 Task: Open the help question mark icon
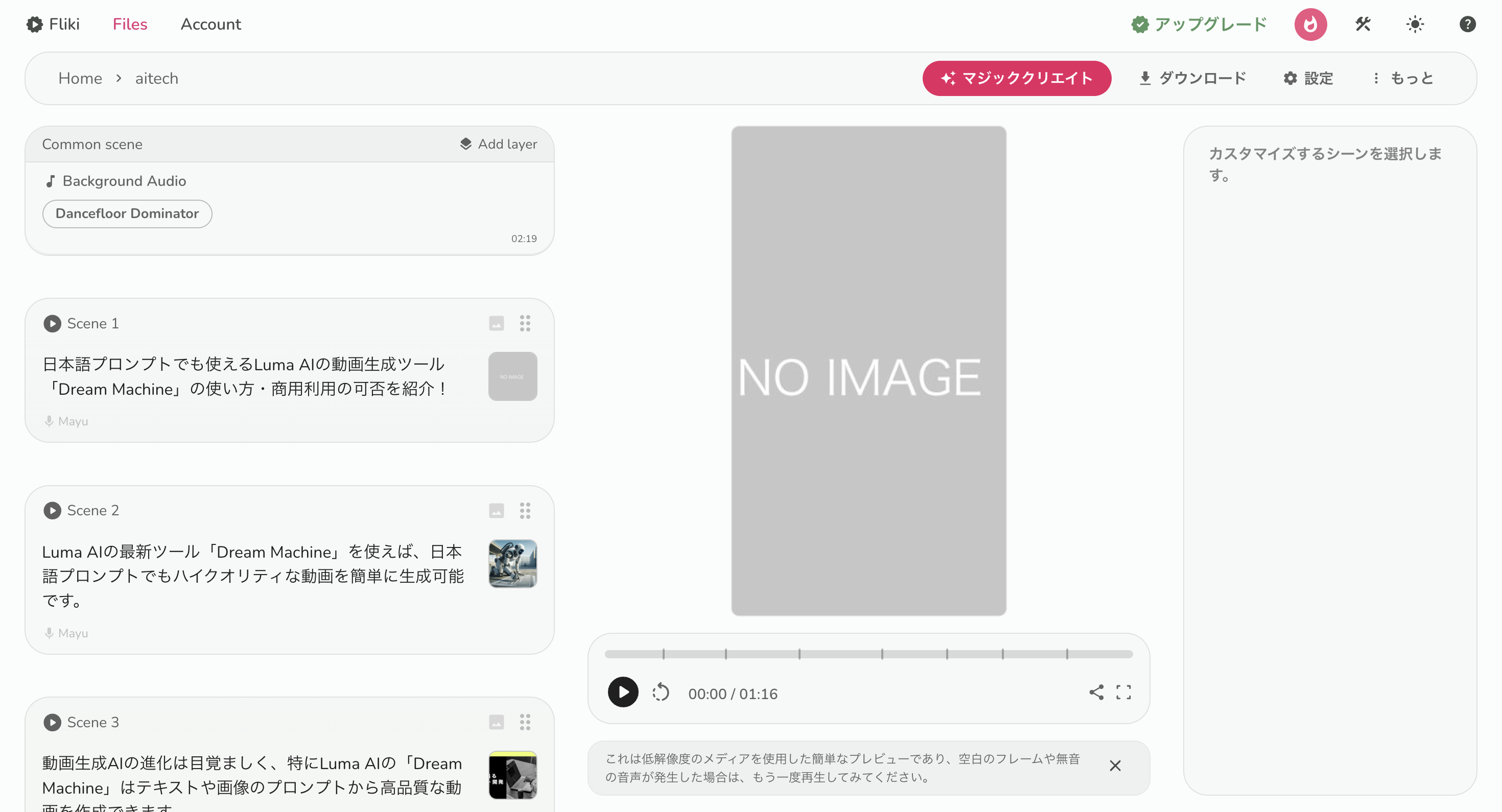coord(1467,24)
